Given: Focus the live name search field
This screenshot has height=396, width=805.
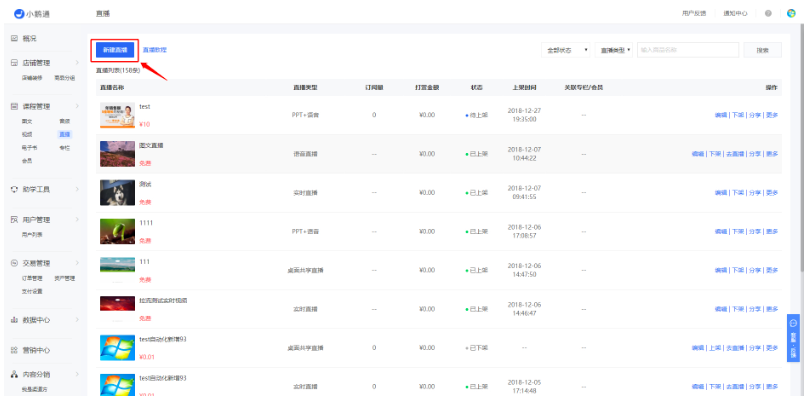Looking at the screenshot, I should tap(688, 50).
